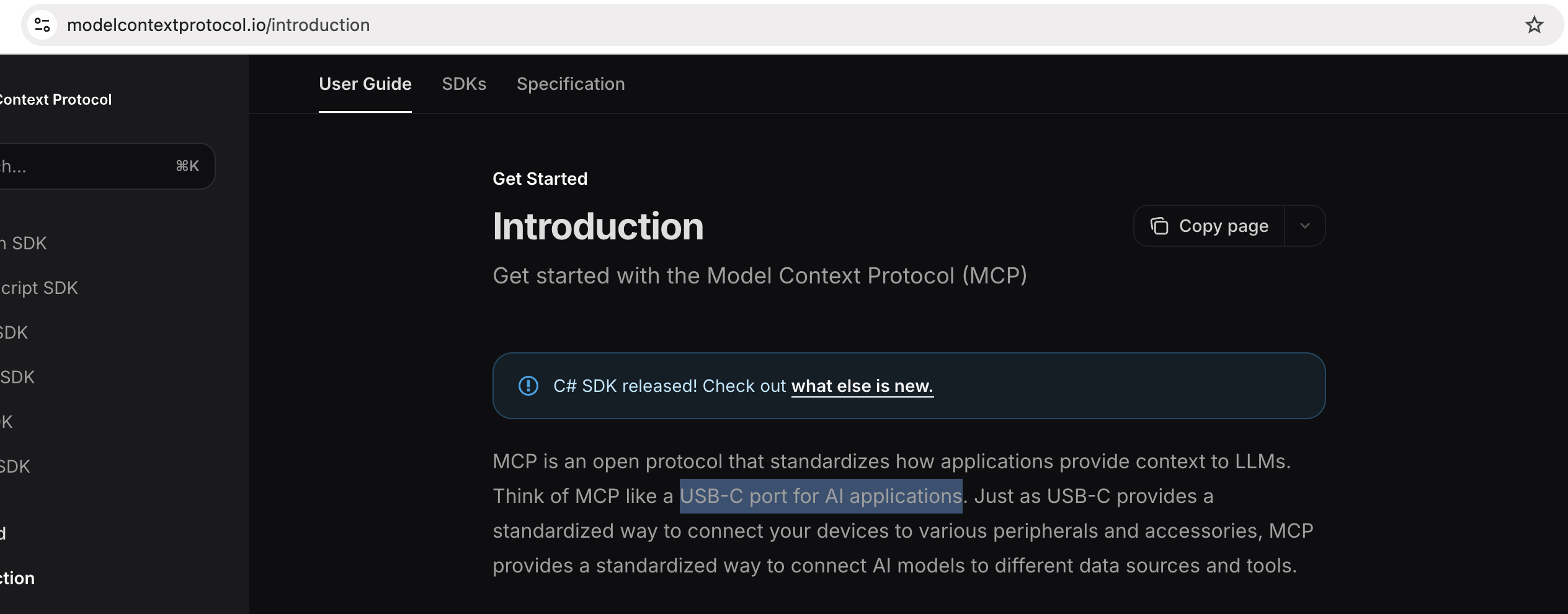Bookmark this page with the star icon
1568x614 pixels.
click(1534, 25)
